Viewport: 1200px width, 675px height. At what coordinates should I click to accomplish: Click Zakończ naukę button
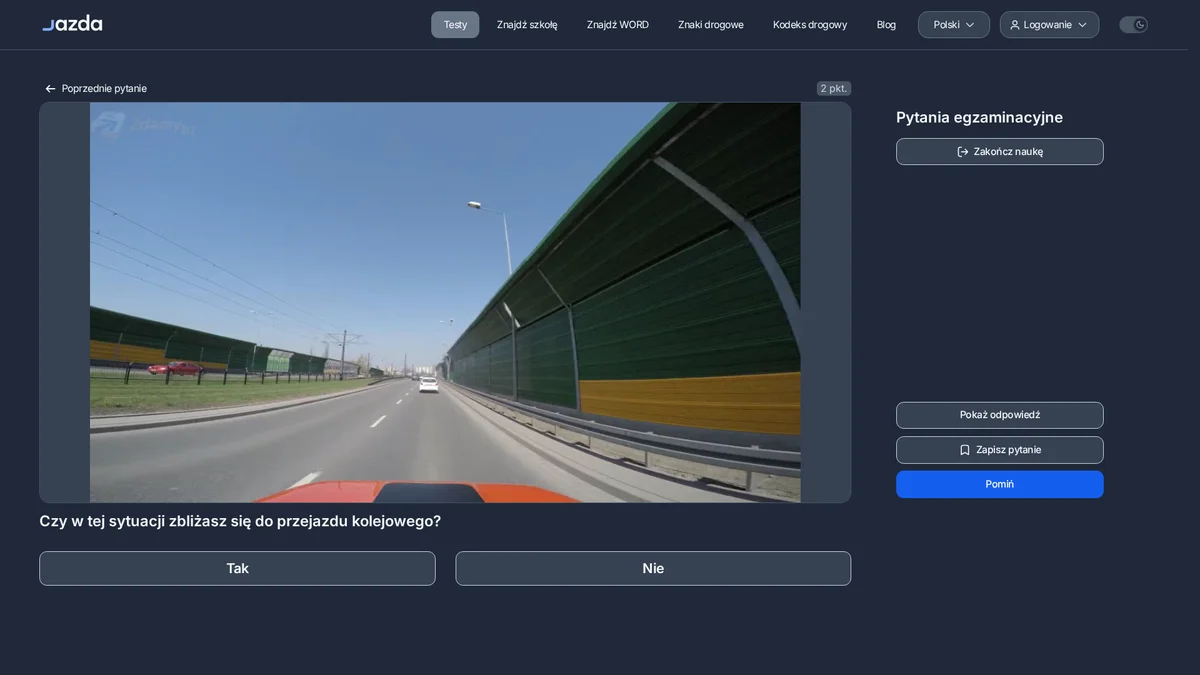pos(1000,152)
